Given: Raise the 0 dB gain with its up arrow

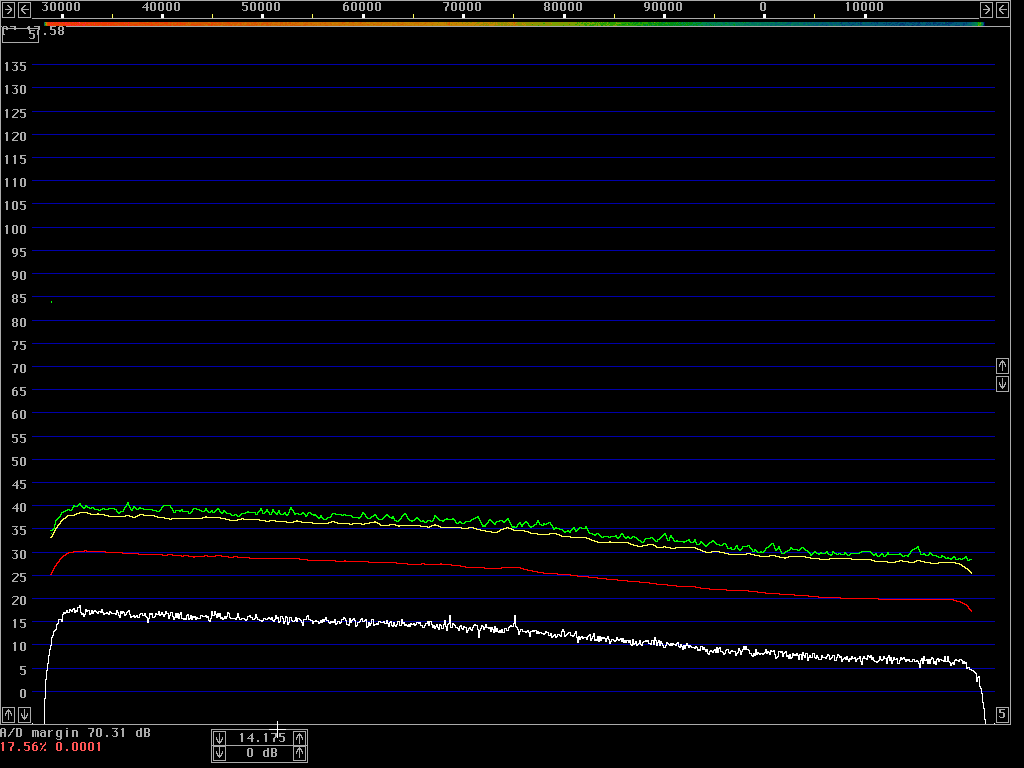Looking at the screenshot, I should pyautogui.click(x=300, y=754).
